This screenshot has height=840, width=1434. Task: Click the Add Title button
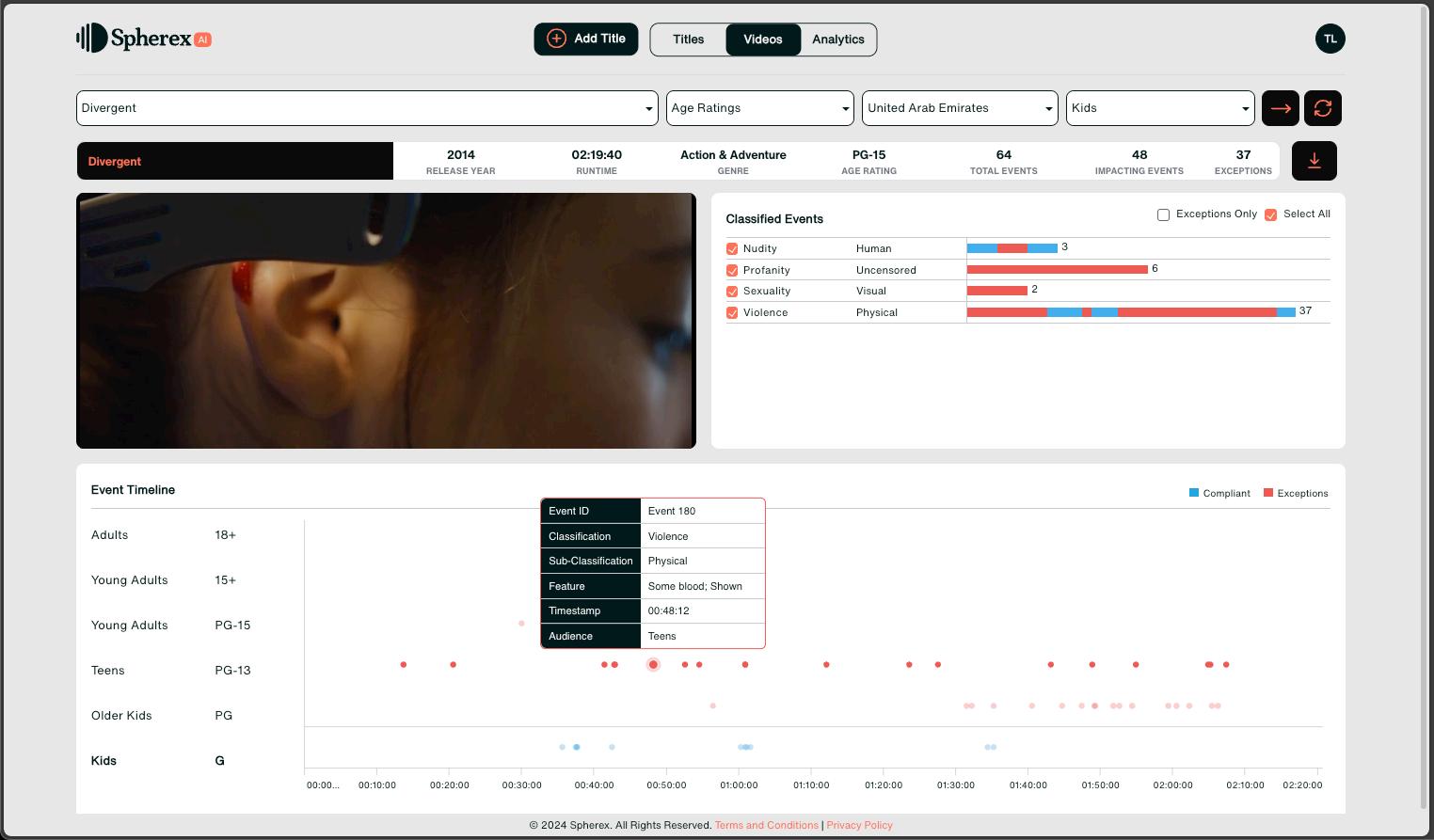click(x=586, y=39)
